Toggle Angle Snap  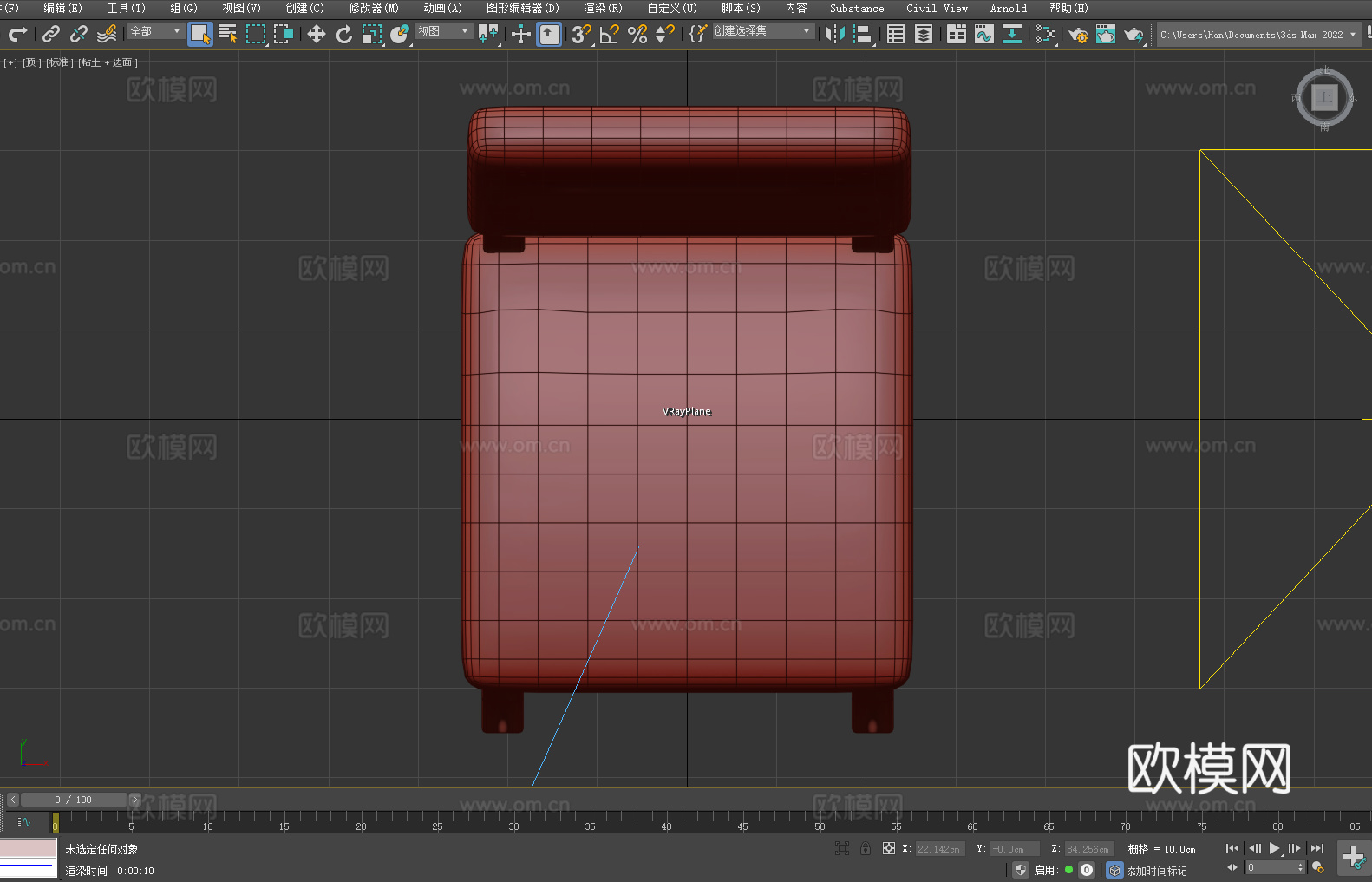[x=610, y=34]
